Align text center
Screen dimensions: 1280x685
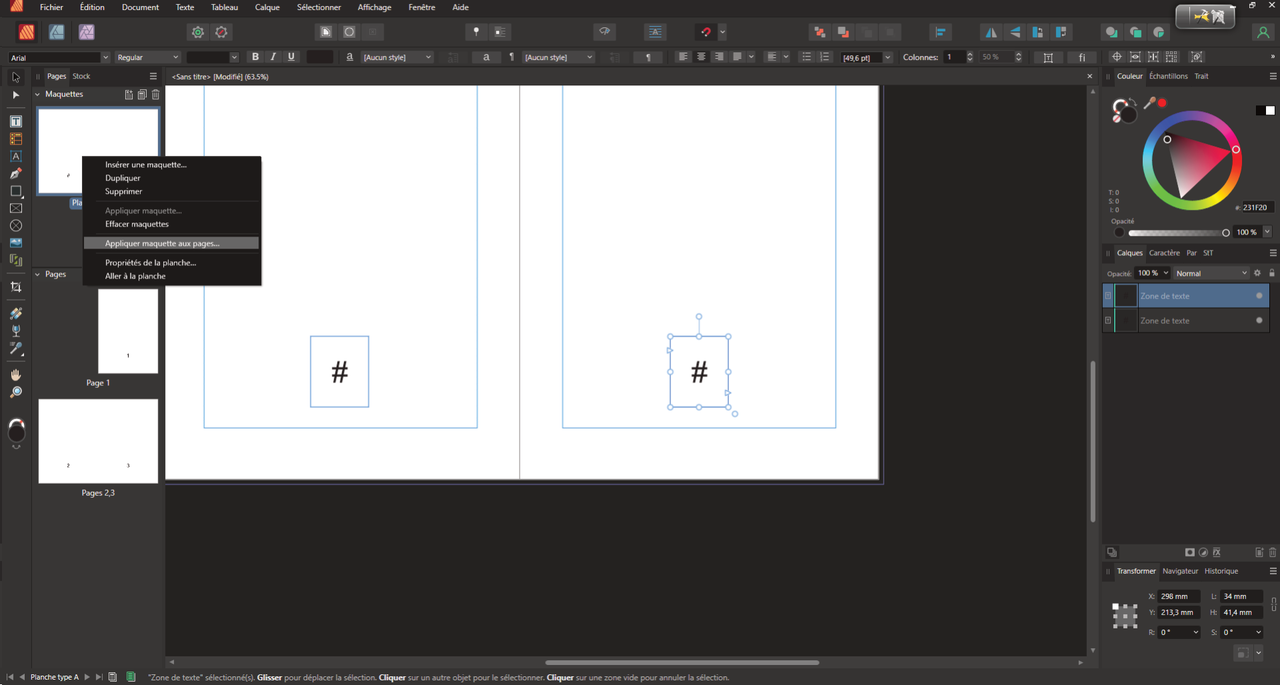pyautogui.click(x=701, y=57)
